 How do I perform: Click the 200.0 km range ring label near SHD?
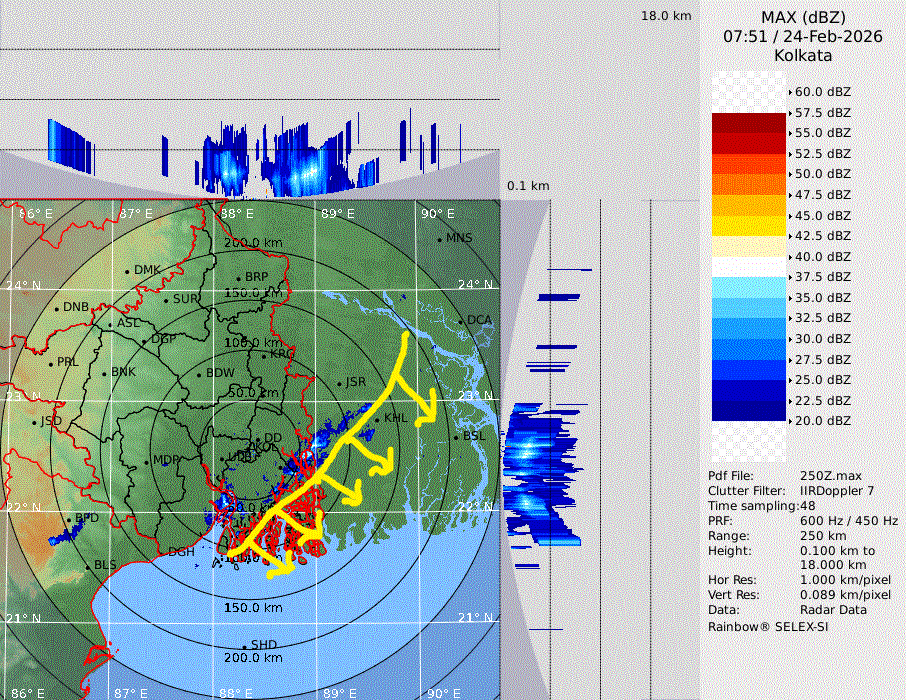point(252,658)
